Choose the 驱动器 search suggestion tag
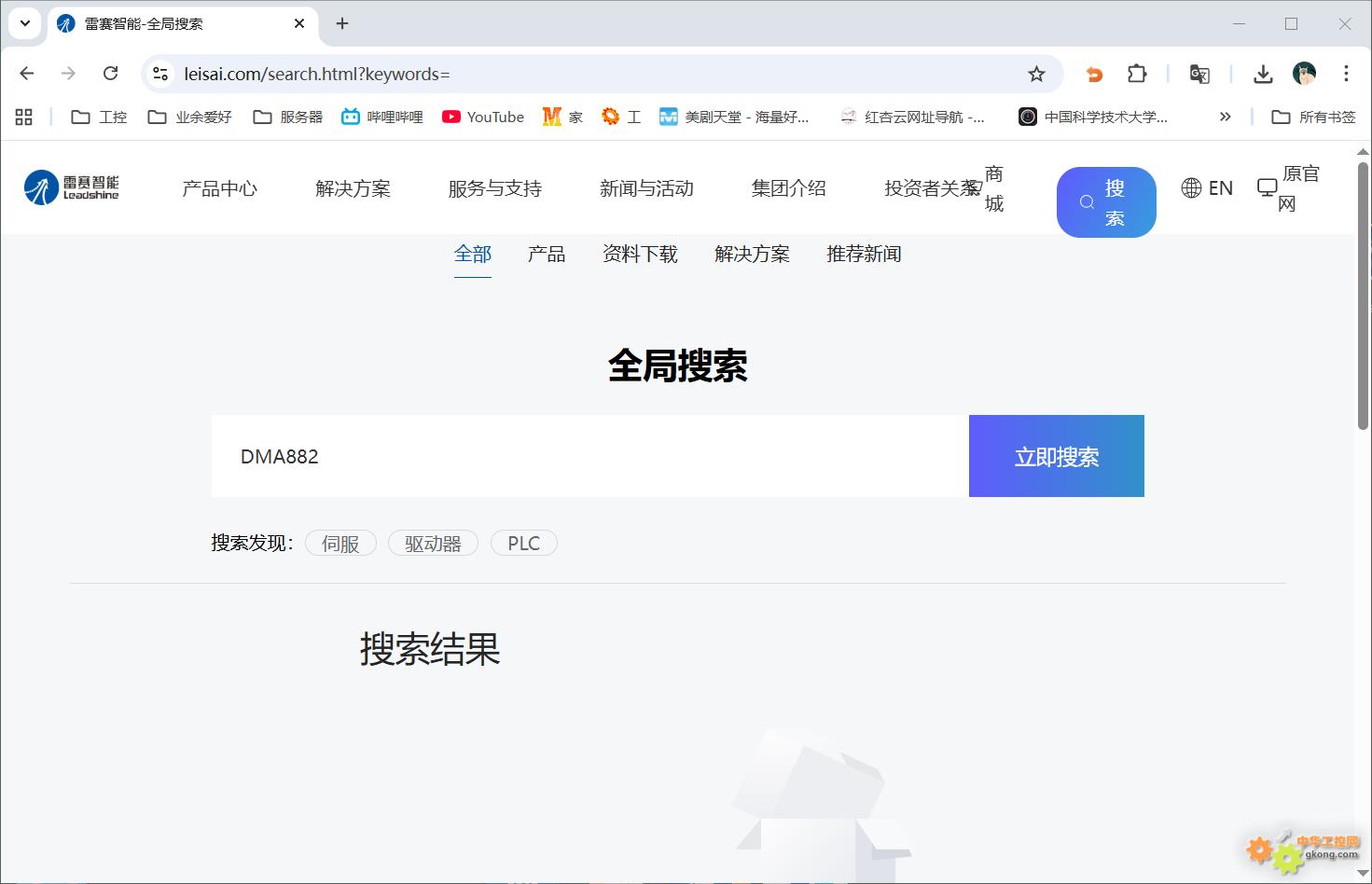The image size is (1372, 884). point(433,544)
